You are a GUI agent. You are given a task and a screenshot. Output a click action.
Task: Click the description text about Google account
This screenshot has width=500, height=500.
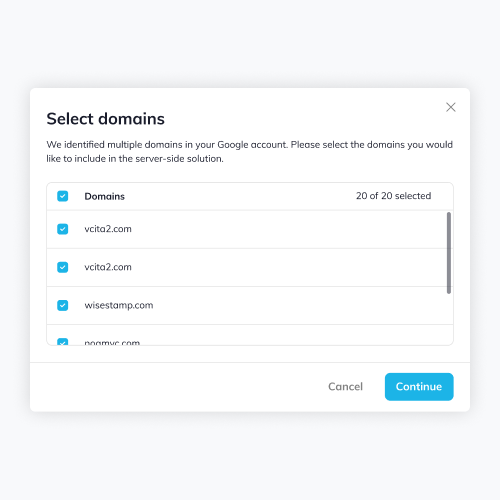click(249, 151)
